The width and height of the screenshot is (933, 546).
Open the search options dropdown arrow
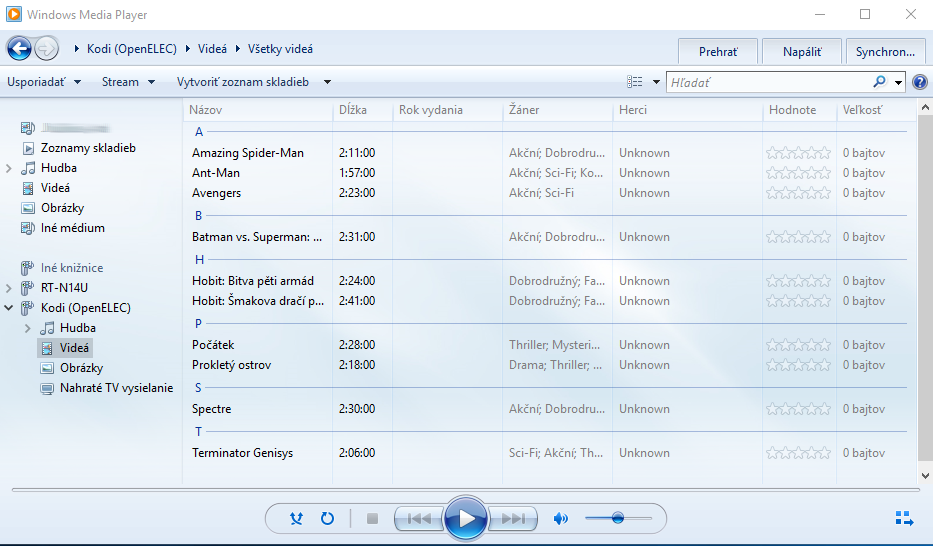898,82
